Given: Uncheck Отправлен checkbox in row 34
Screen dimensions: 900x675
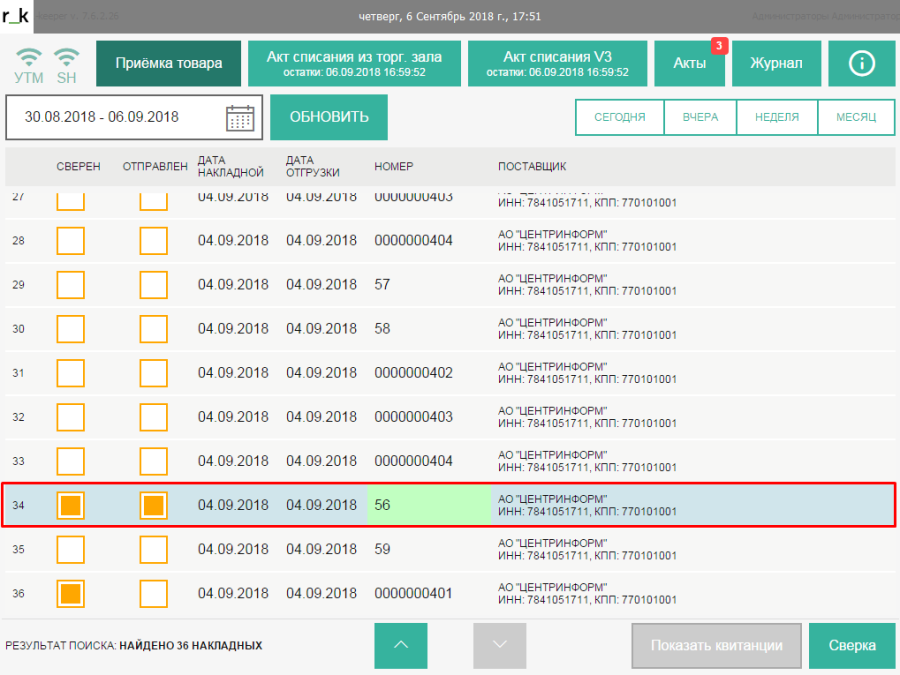Looking at the screenshot, I should pyautogui.click(x=153, y=505).
